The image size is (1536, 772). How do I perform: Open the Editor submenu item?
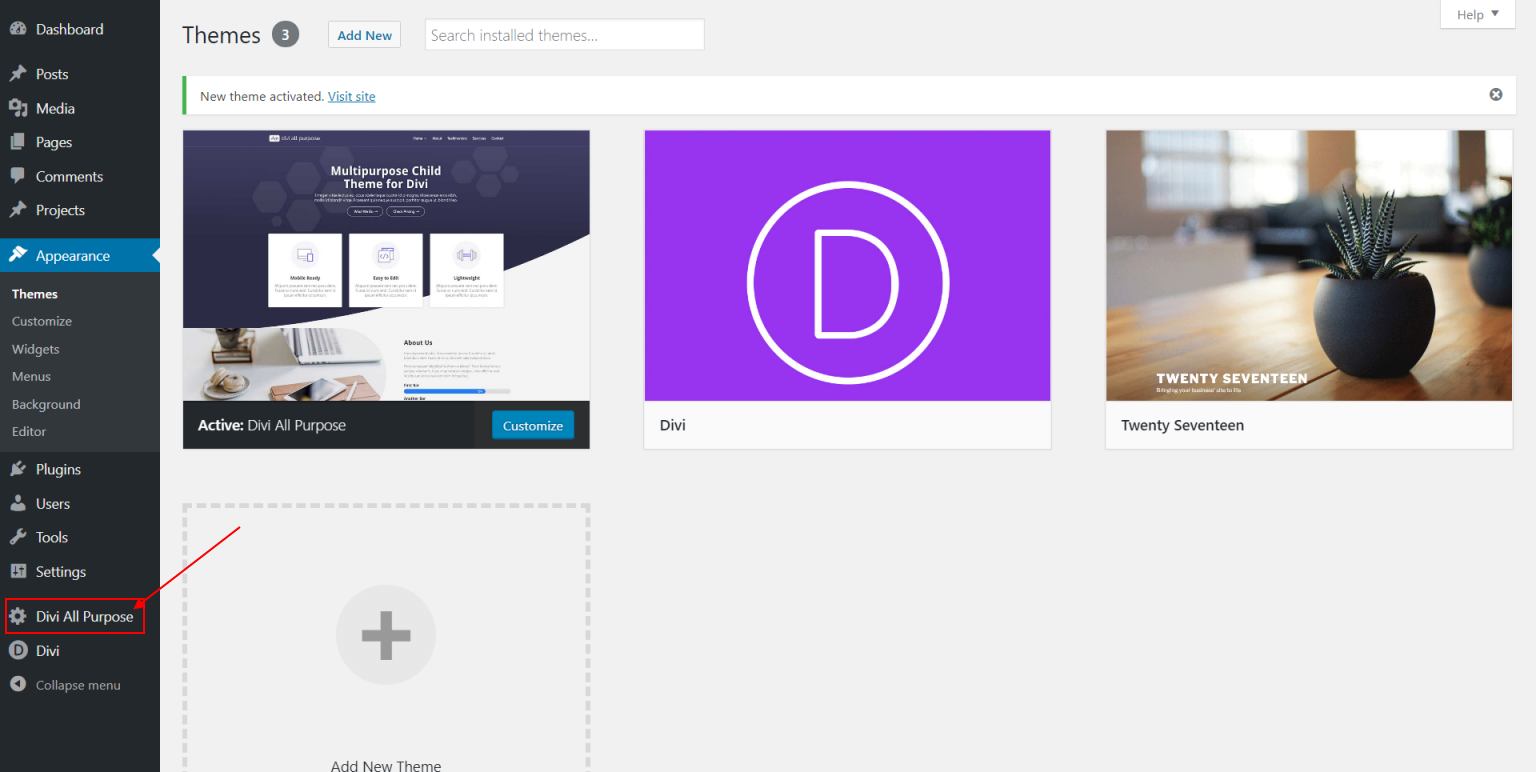tap(29, 431)
